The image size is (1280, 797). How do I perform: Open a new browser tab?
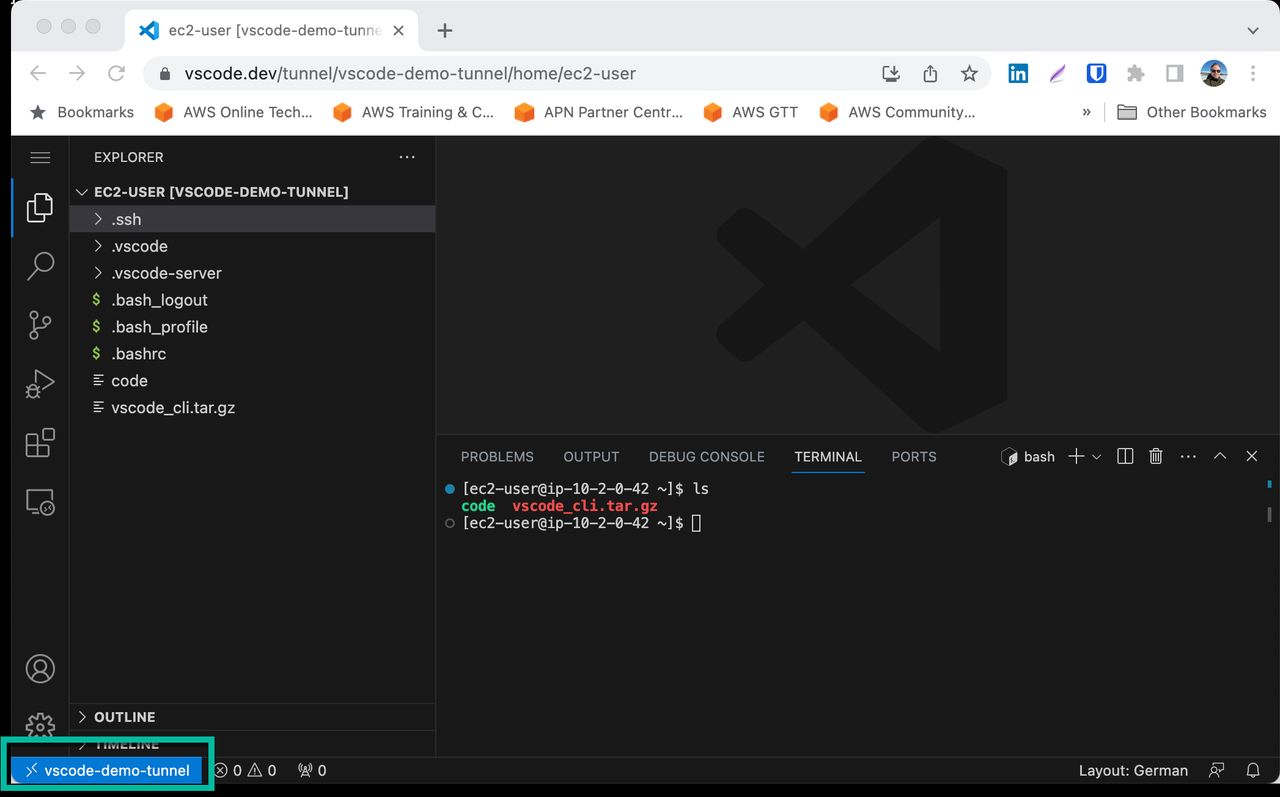pyautogui.click(x=445, y=30)
